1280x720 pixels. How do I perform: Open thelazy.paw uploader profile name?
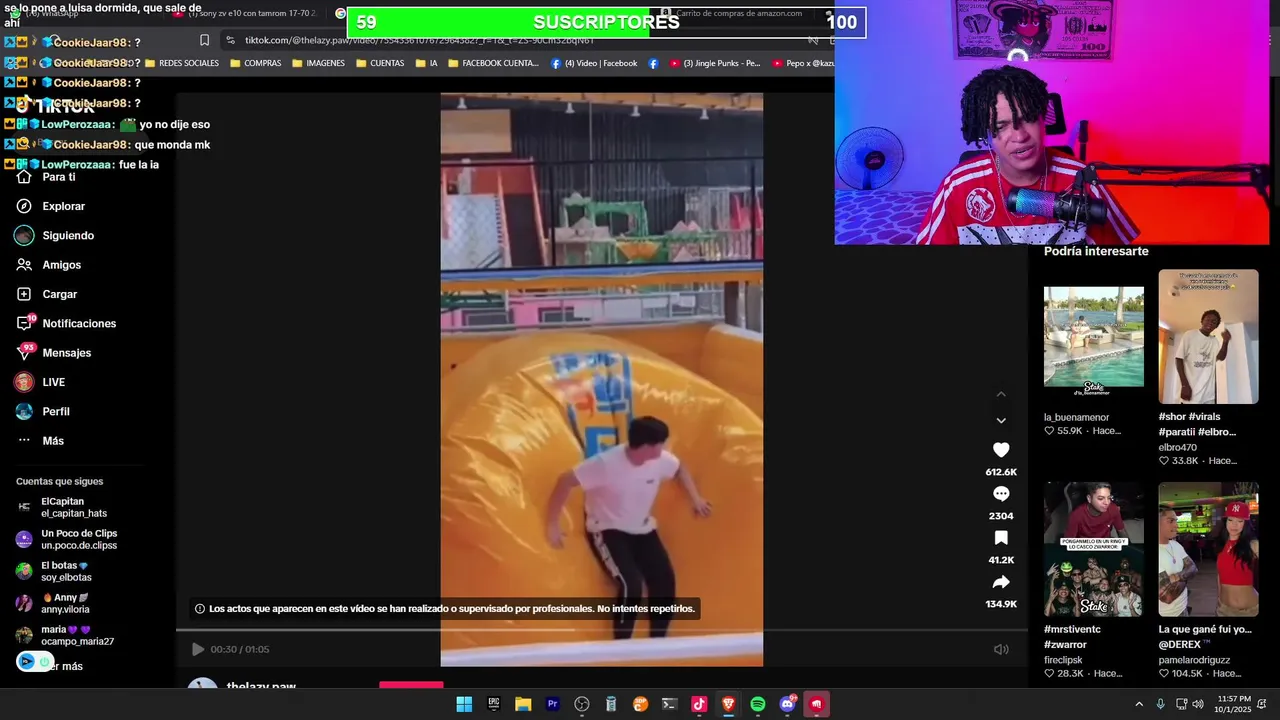tap(261, 687)
